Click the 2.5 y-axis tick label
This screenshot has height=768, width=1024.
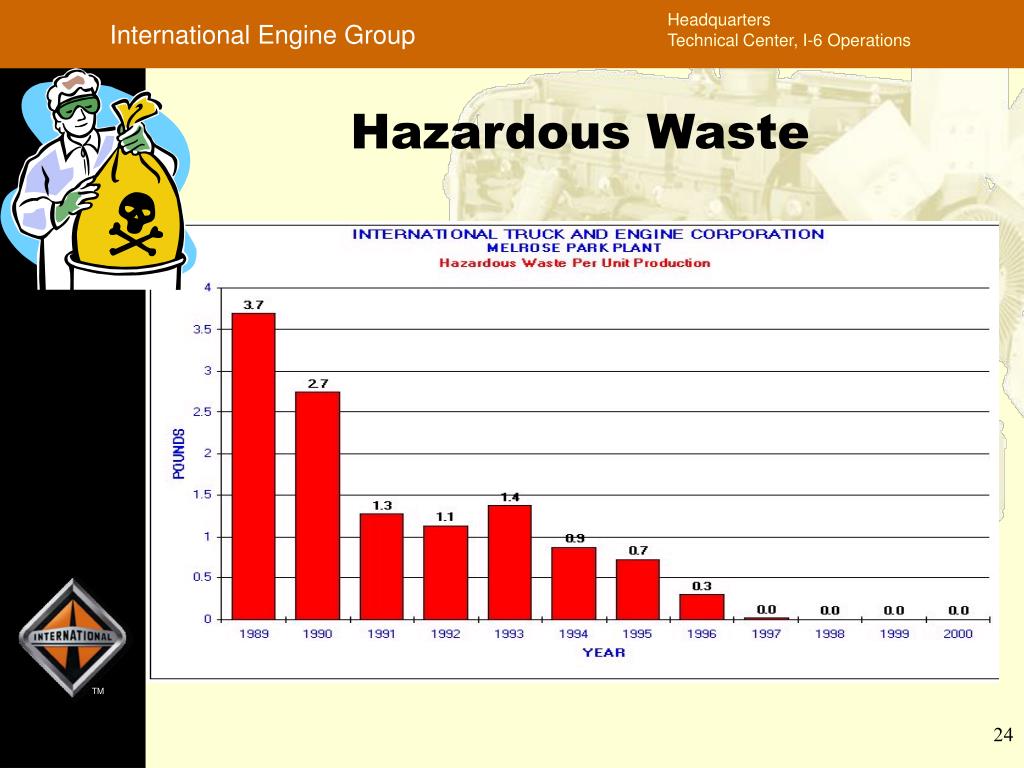202,412
